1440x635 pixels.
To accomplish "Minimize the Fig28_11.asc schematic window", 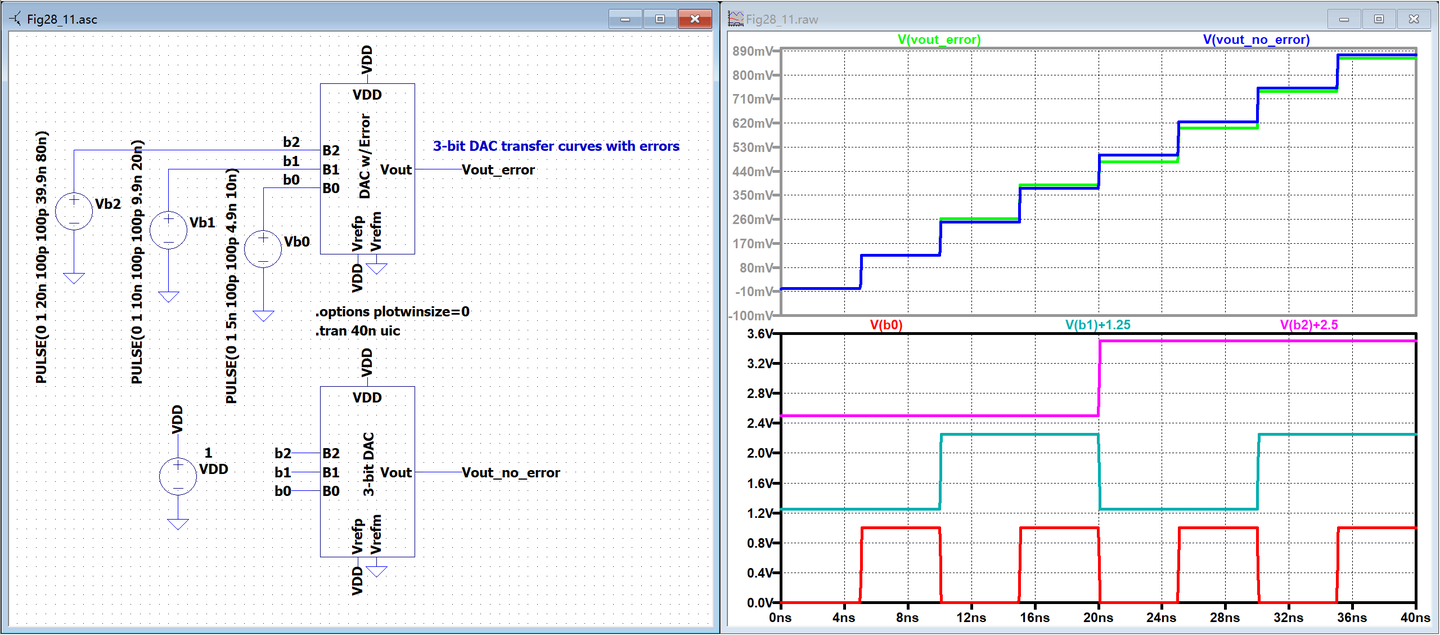I will click(x=626, y=19).
